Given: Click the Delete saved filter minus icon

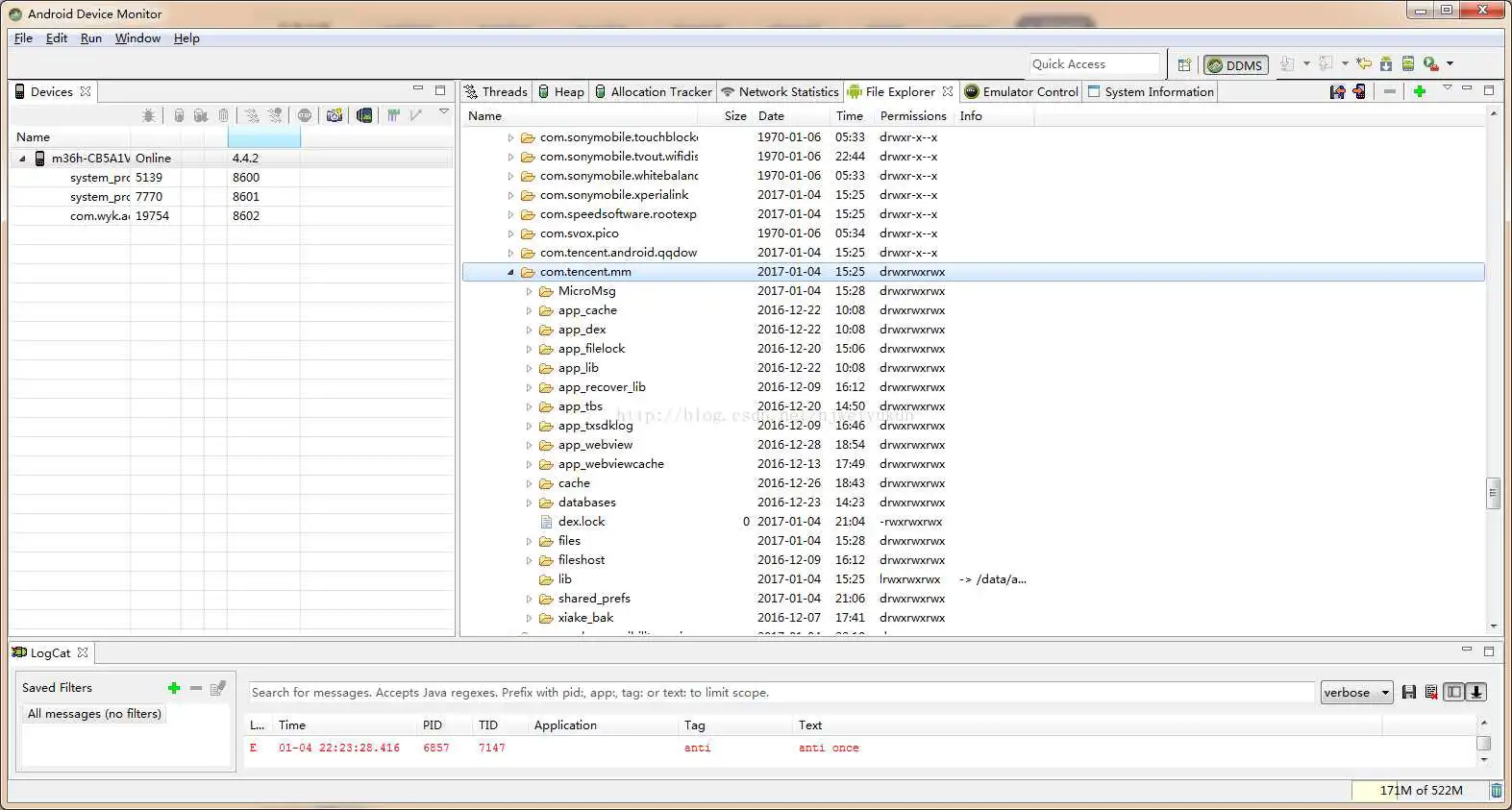Looking at the screenshot, I should coord(196,688).
